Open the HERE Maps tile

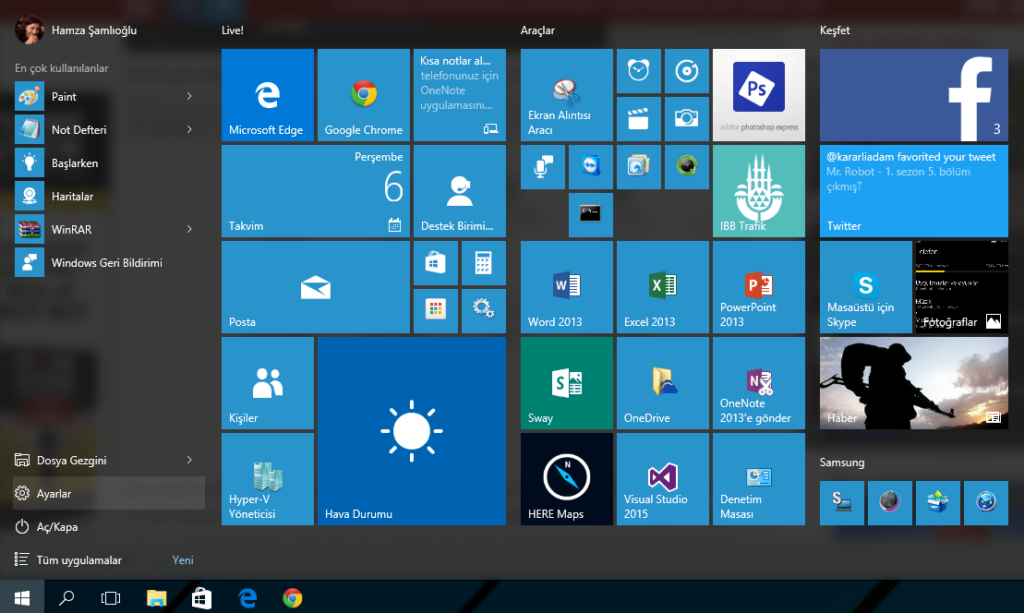pyautogui.click(x=566, y=478)
